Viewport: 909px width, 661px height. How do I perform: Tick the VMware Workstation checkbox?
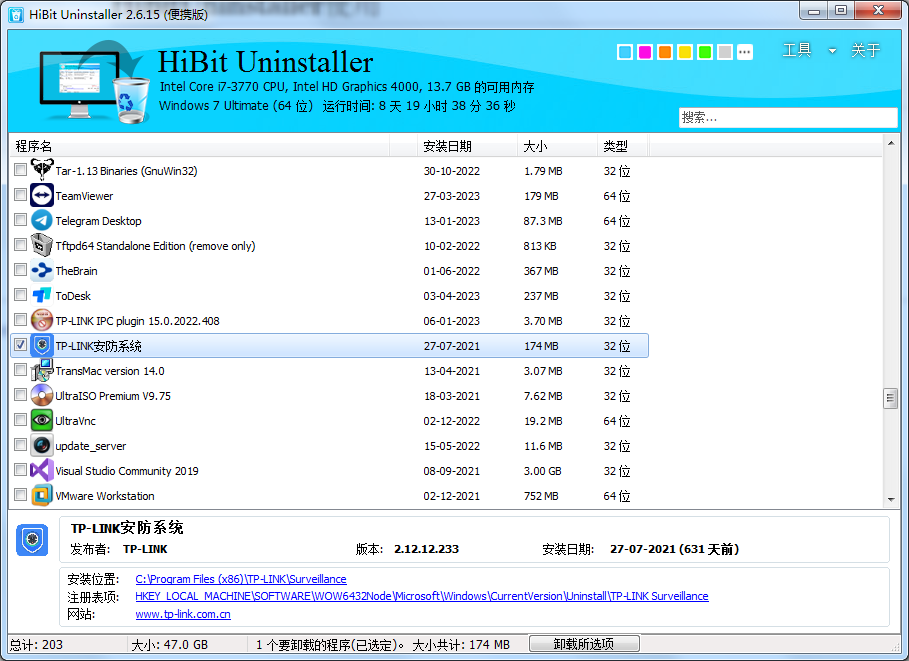(x=21, y=495)
